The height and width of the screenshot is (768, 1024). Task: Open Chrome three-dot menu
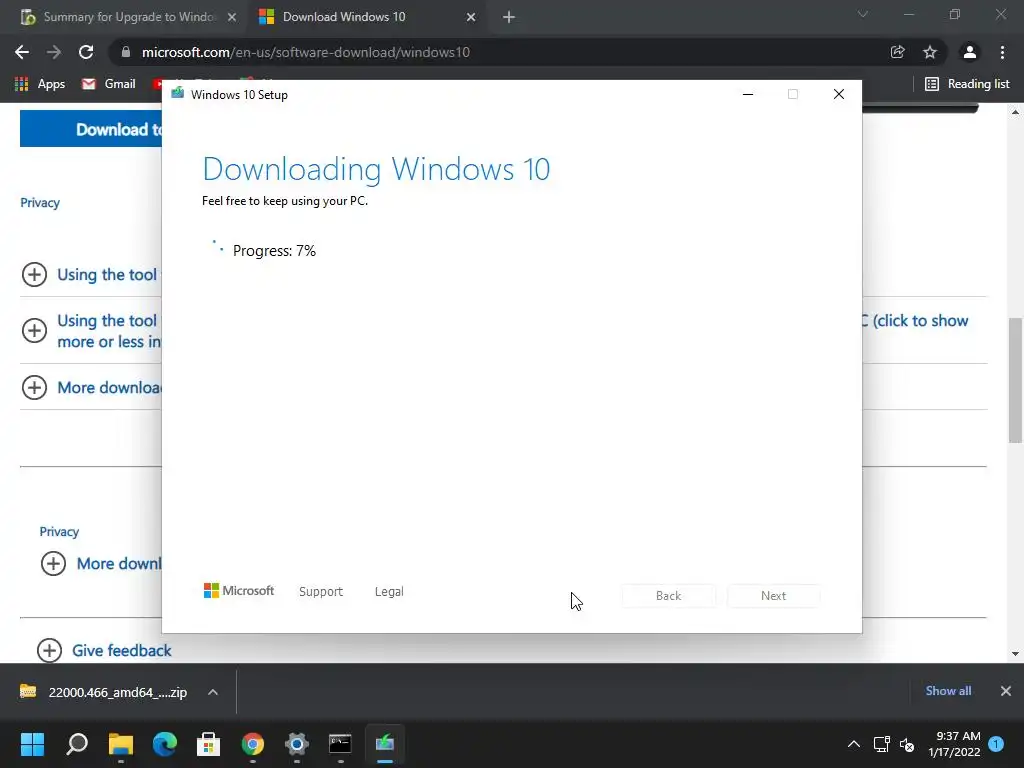pos(1002,52)
